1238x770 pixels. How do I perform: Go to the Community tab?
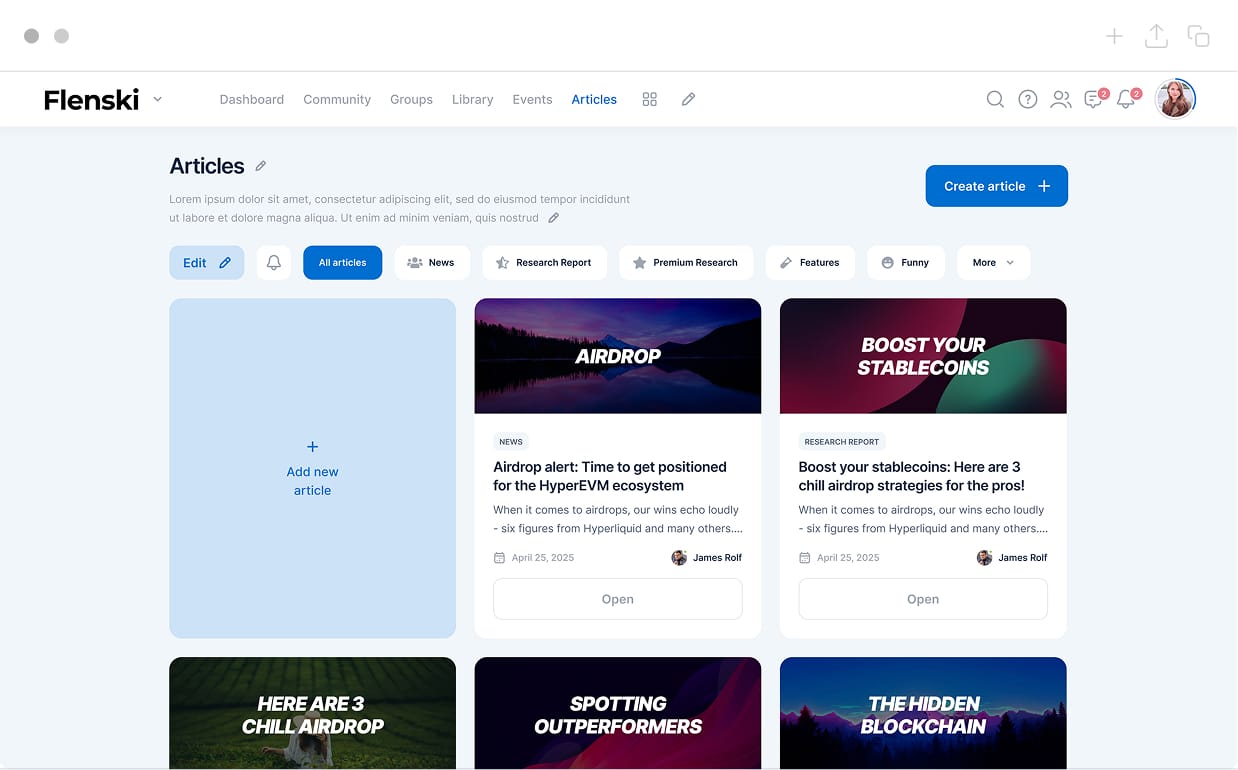[x=337, y=99]
